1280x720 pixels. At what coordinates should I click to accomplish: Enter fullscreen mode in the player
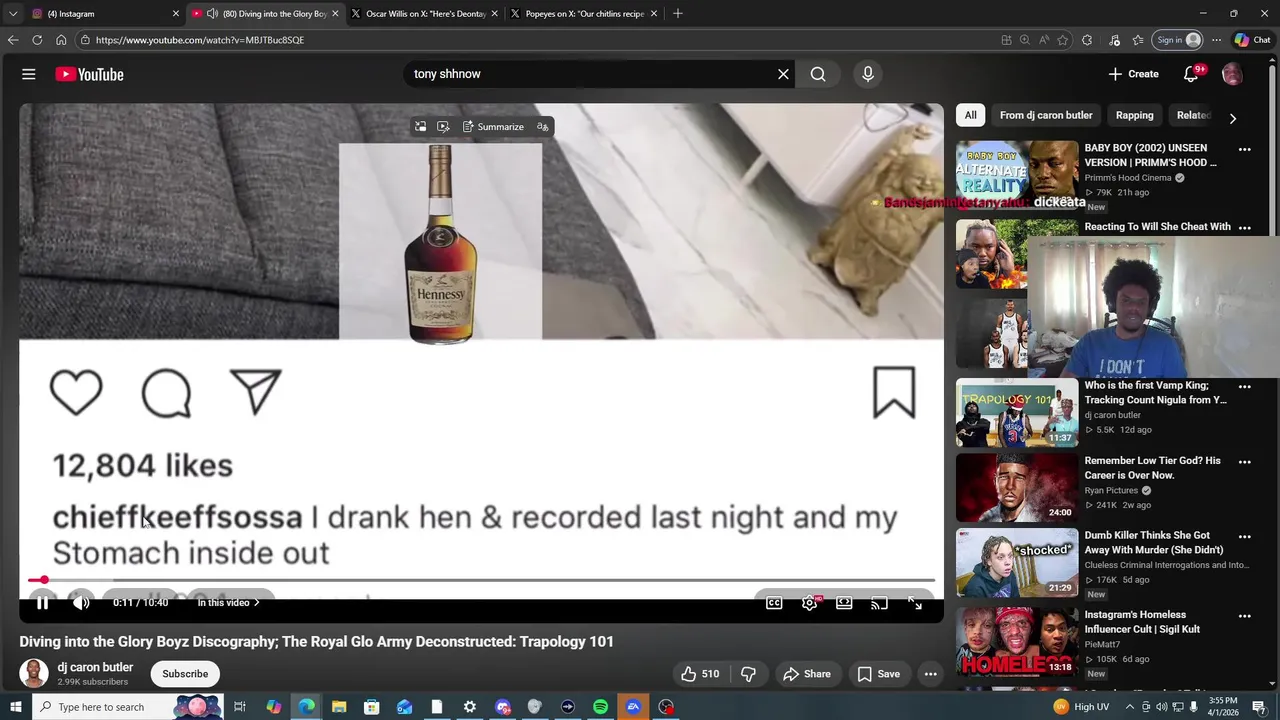point(914,603)
